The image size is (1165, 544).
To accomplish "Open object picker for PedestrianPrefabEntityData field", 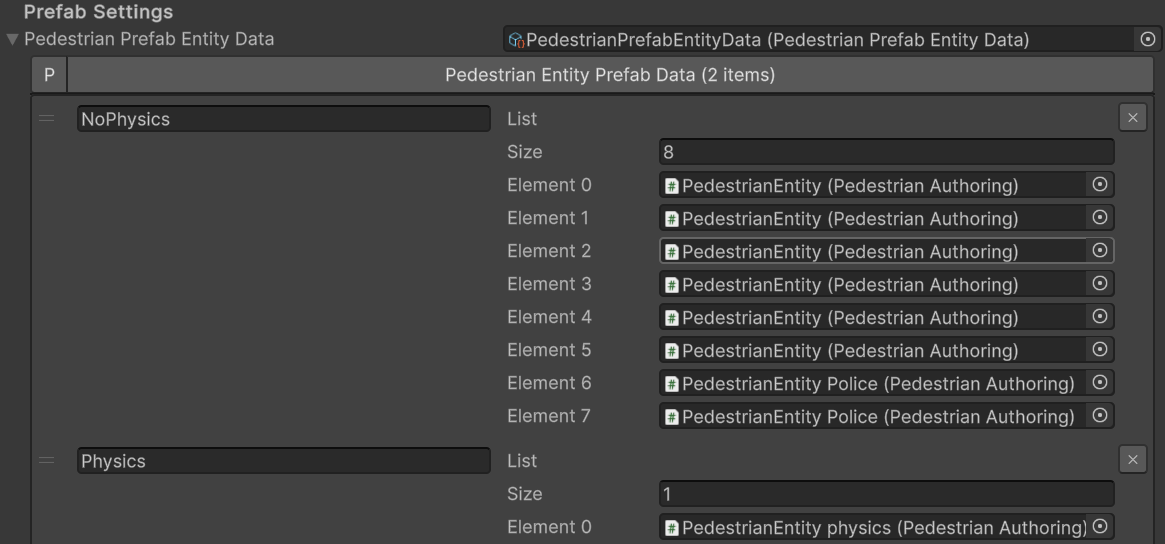I will click(1147, 39).
